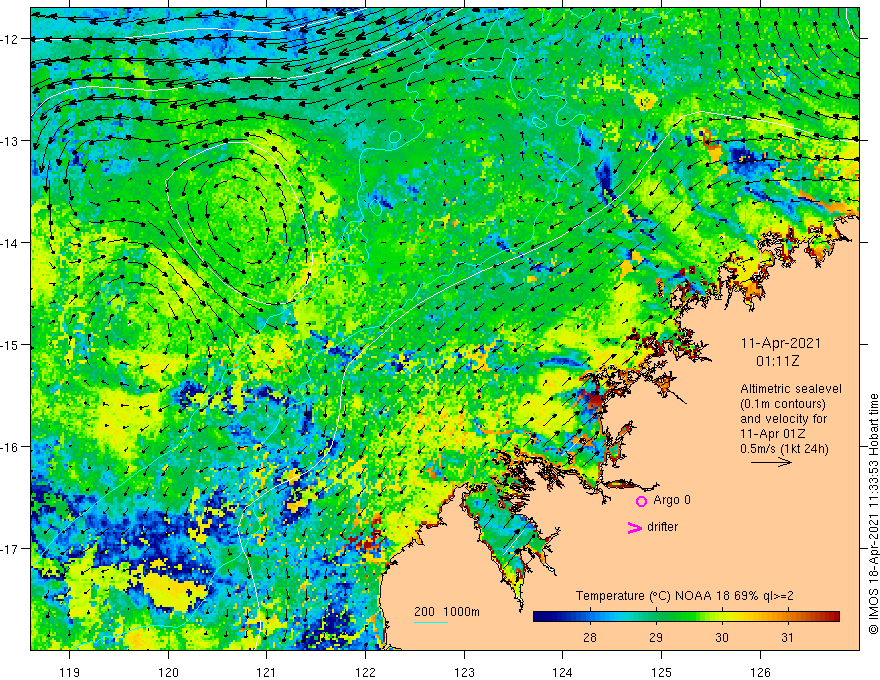Click the cyan 200m depth contour legend line

(430, 622)
